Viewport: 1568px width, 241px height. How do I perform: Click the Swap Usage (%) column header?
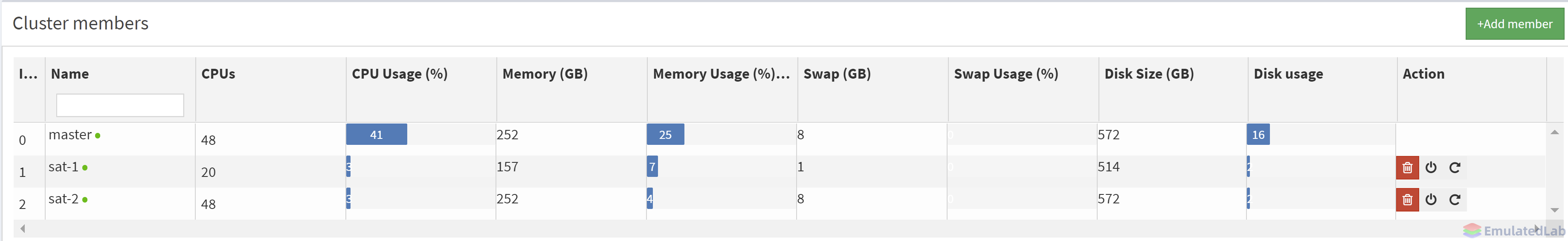1006,74
